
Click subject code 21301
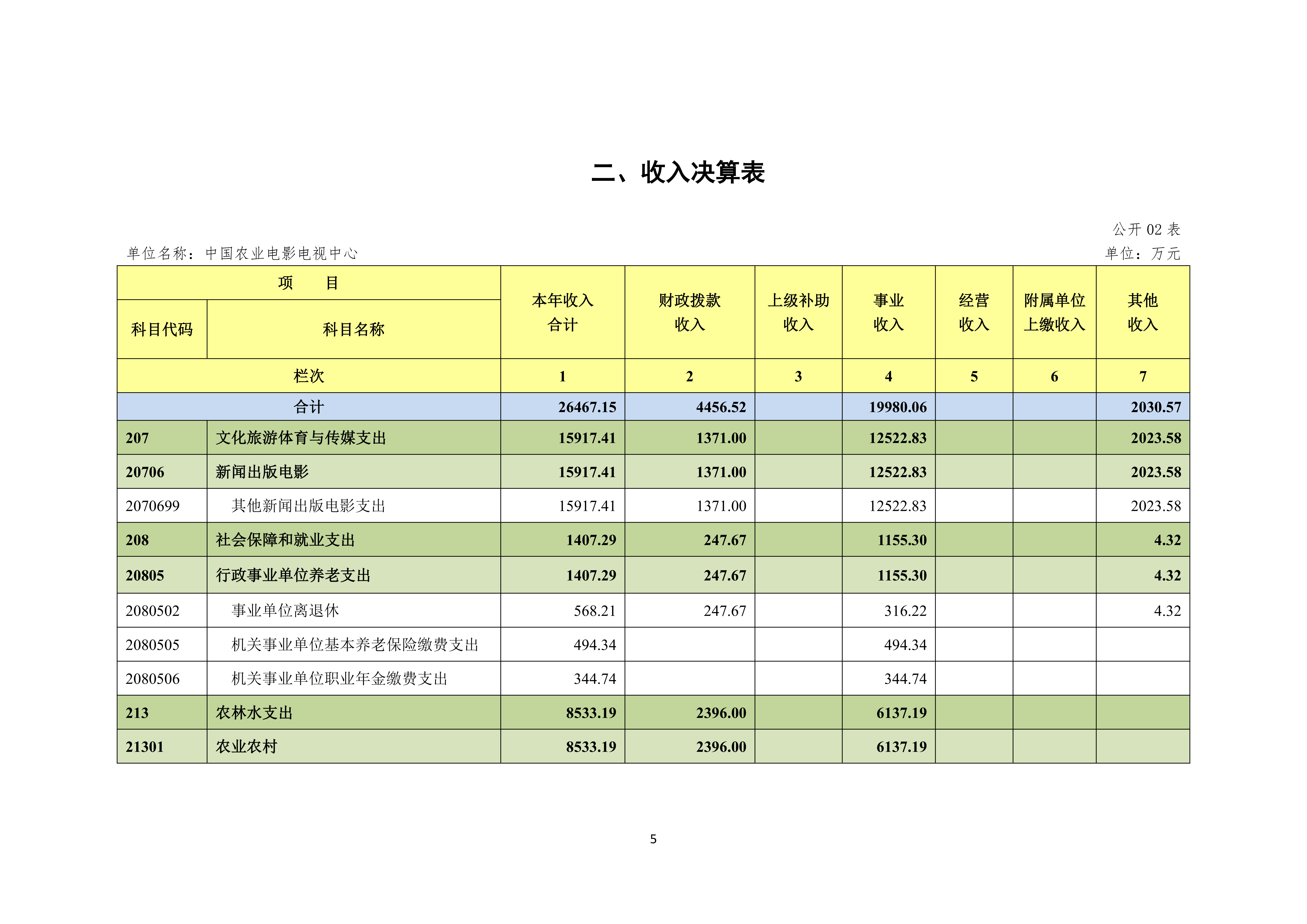[x=145, y=747]
